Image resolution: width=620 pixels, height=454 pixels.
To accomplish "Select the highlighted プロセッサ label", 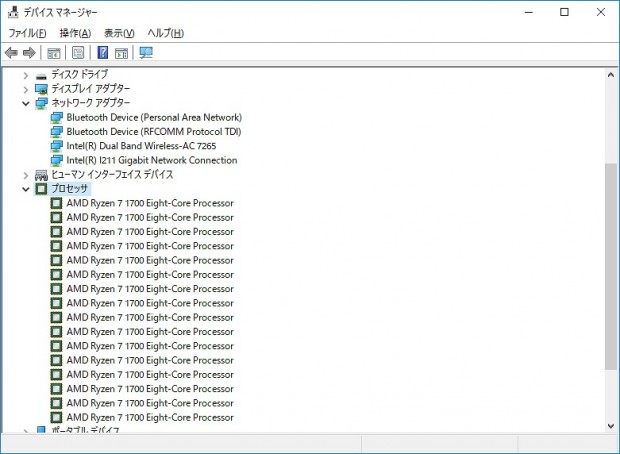I will click(x=70, y=189).
